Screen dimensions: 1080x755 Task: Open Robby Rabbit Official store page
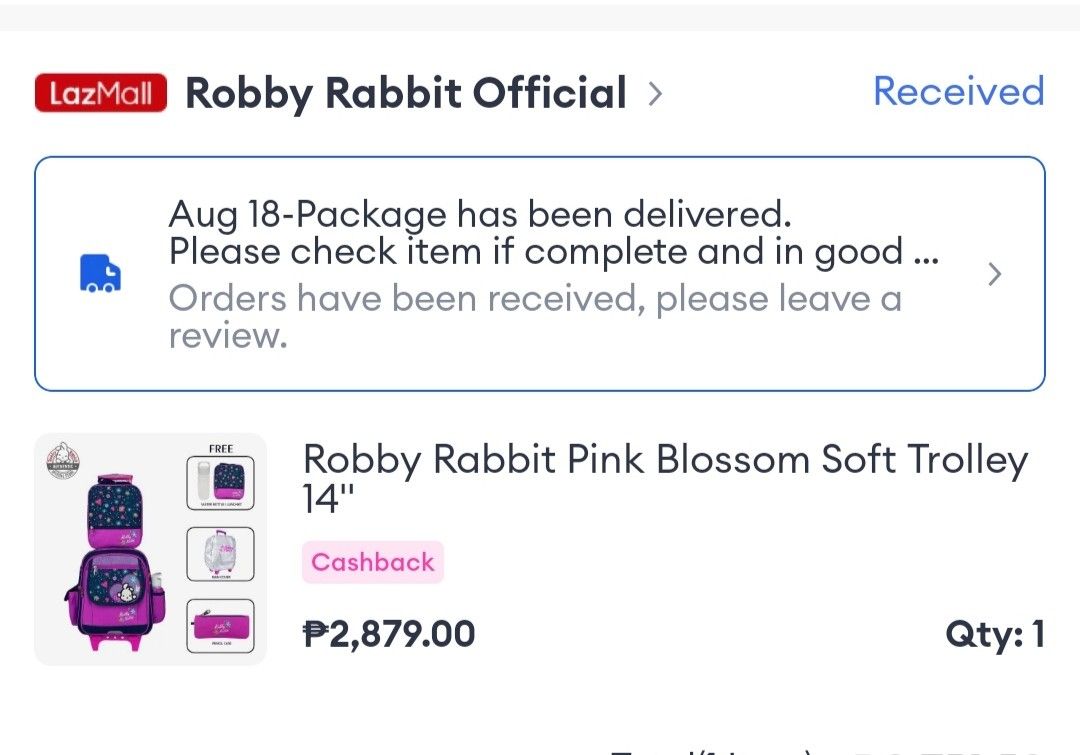click(x=404, y=93)
